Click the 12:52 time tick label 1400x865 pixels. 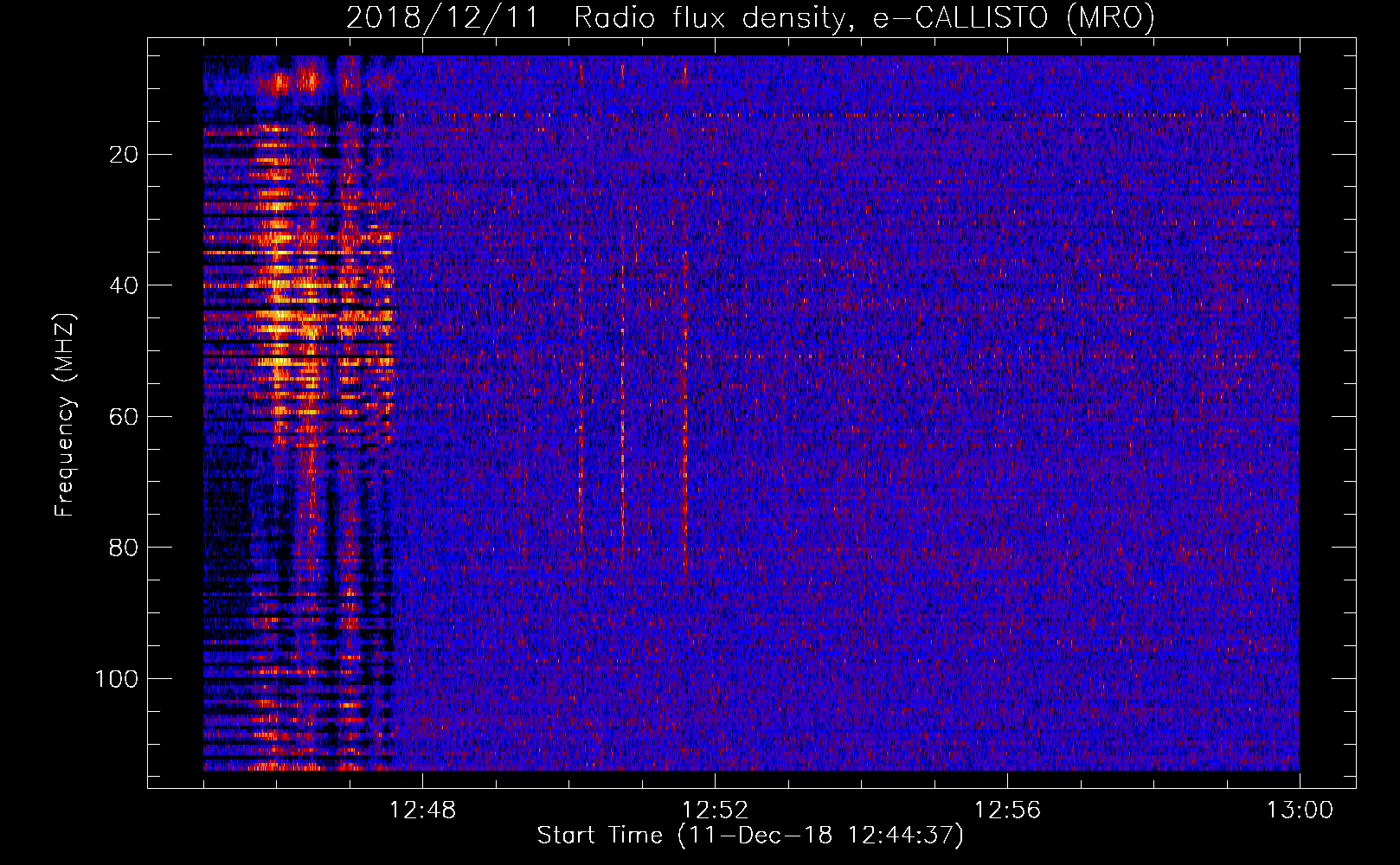coord(715,811)
